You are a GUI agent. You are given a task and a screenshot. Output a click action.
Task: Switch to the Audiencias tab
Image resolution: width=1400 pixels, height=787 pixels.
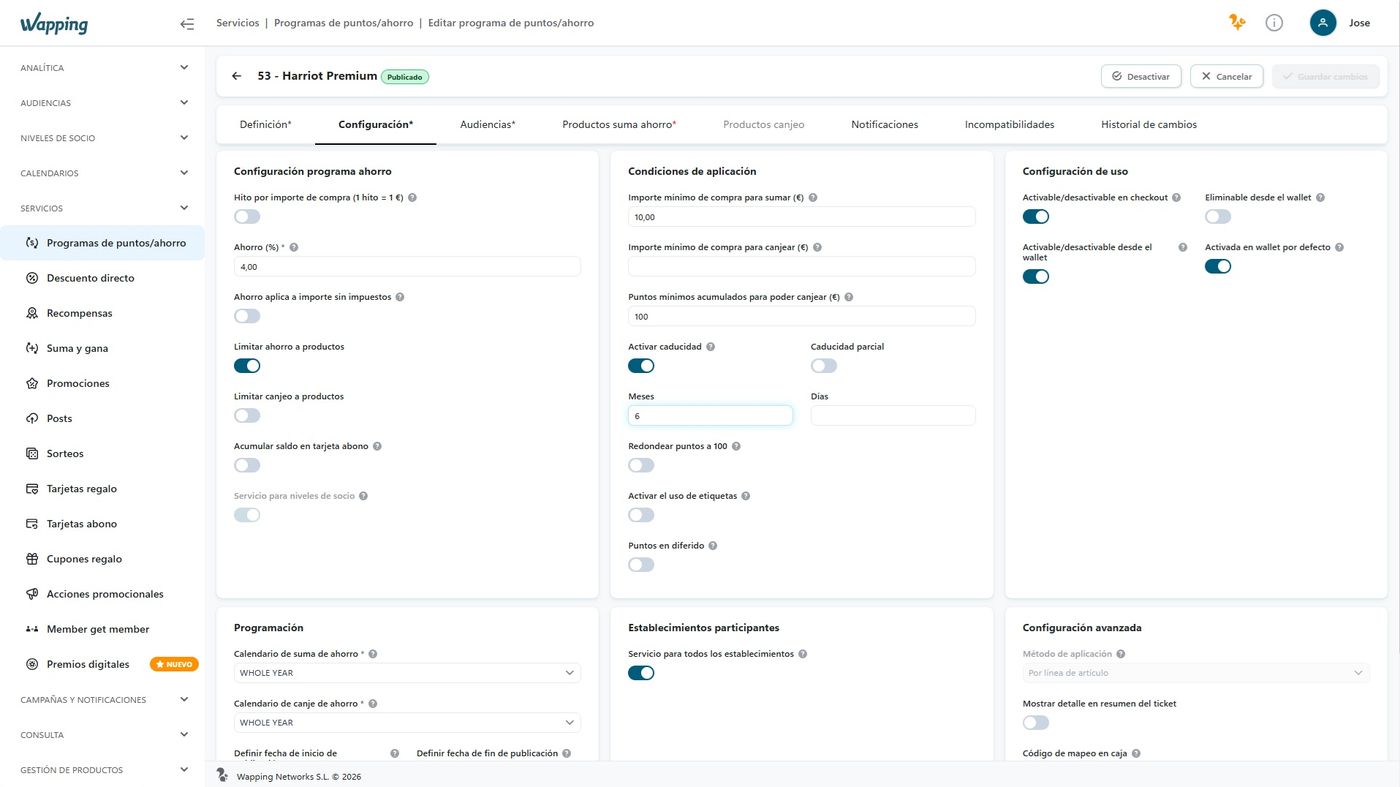[487, 125]
